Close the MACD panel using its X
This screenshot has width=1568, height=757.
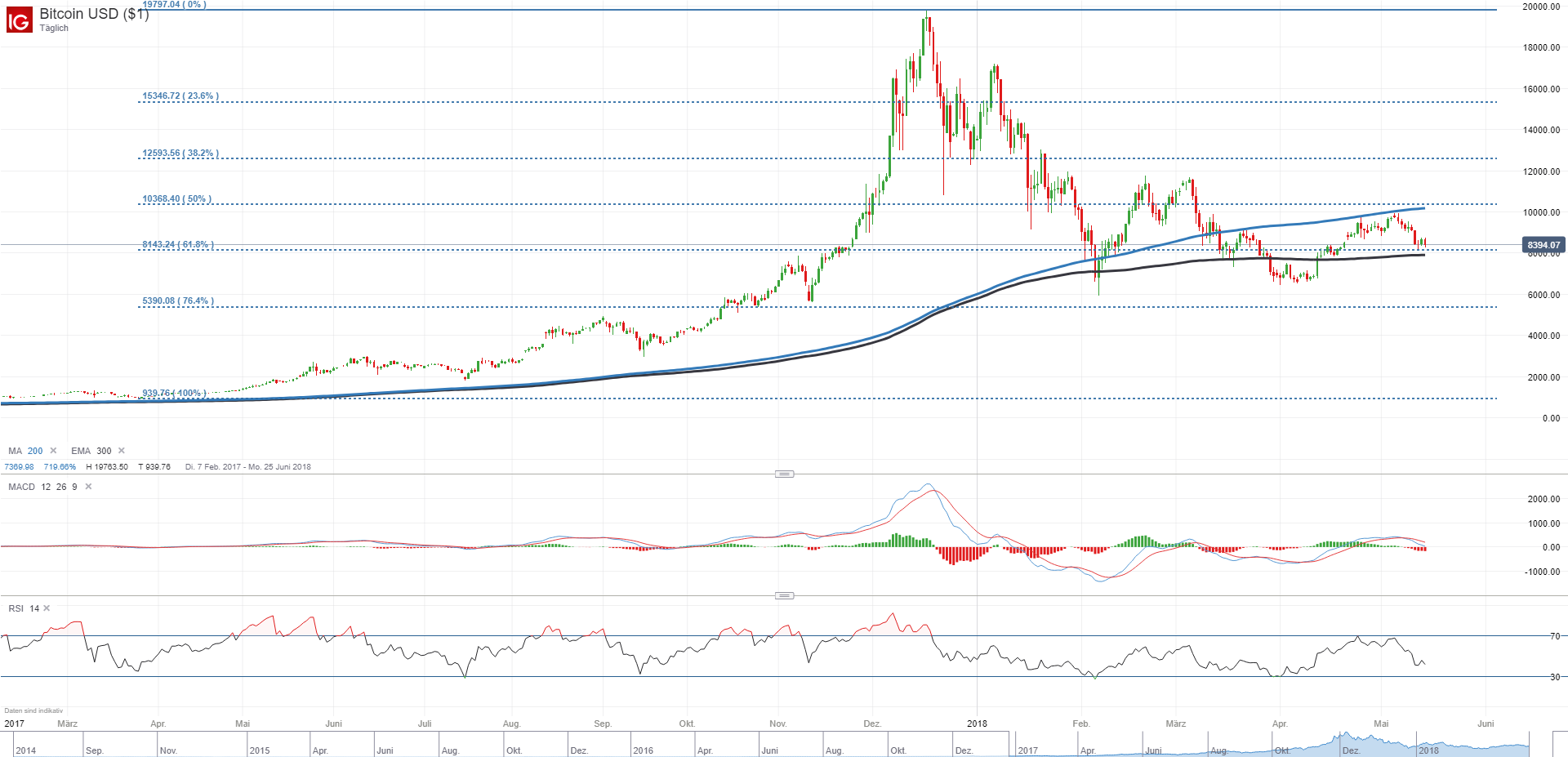pyautogui.click(x=88, y=487)
